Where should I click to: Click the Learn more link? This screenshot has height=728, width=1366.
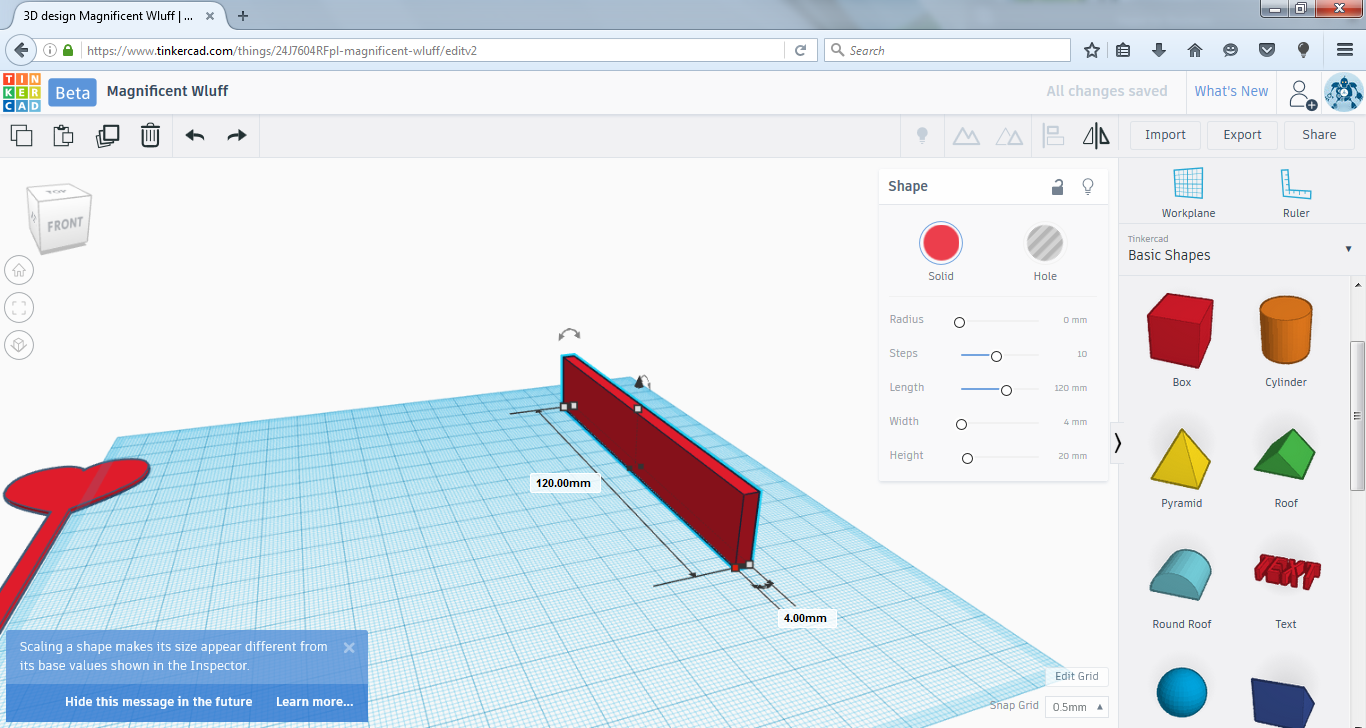coord(314,702)
